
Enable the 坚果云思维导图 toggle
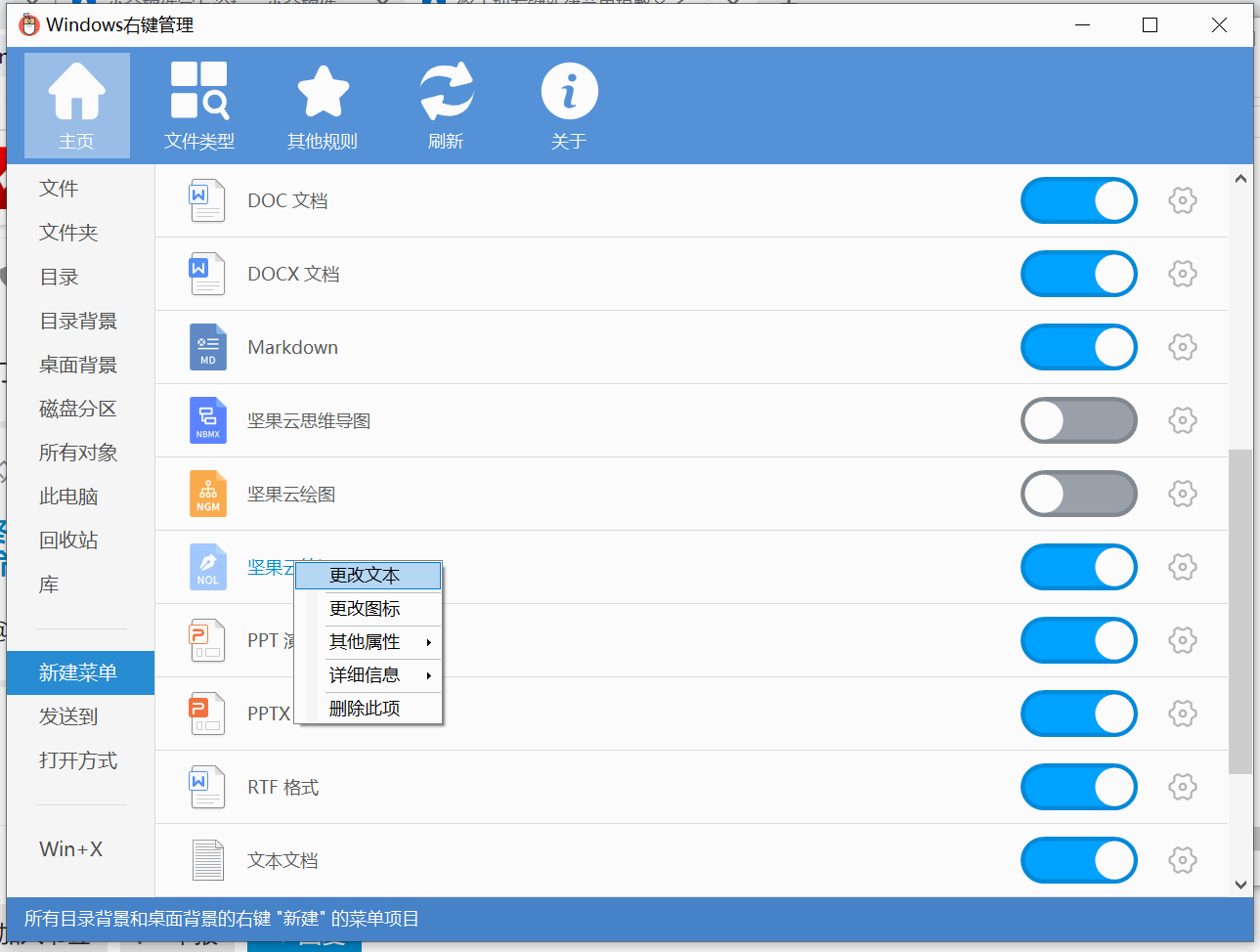pos(1078,420)
